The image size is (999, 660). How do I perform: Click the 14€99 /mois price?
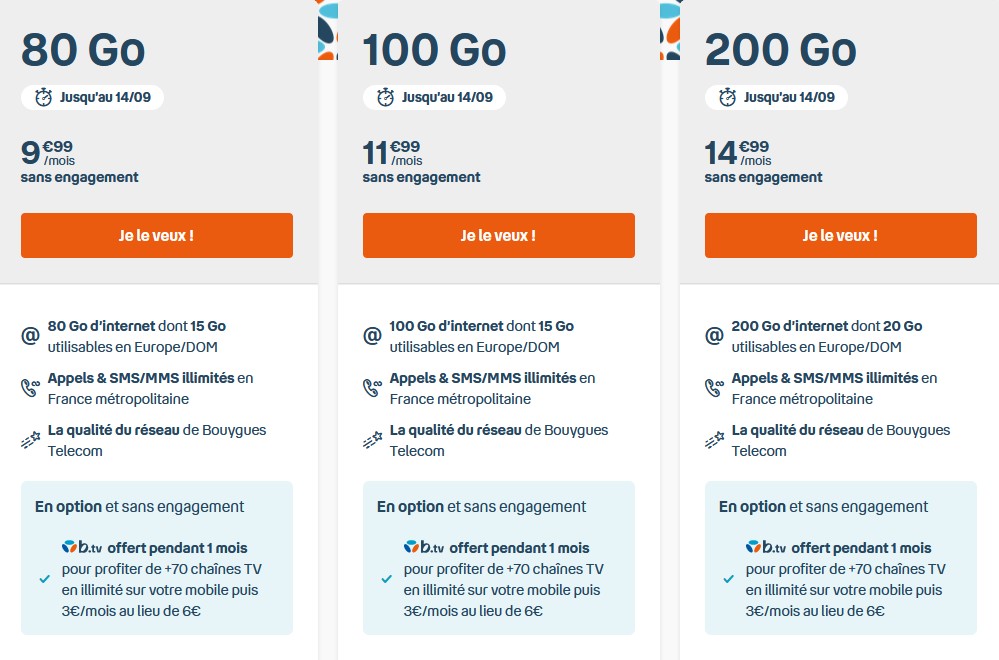click(738, 152)
